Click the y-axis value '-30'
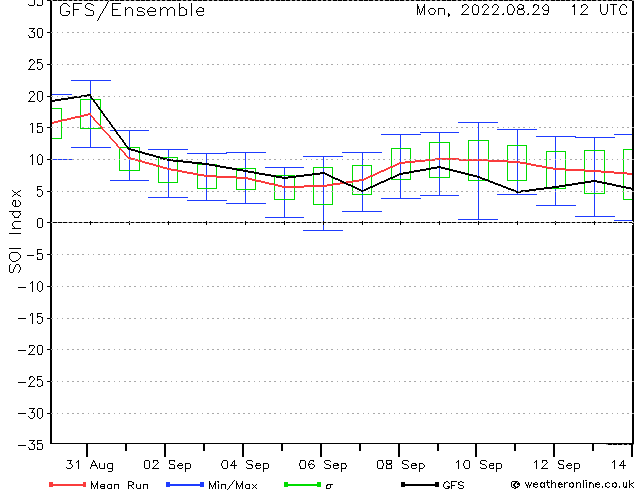The height and width of the screenshot is (490, 634). [x=31, y=414]
